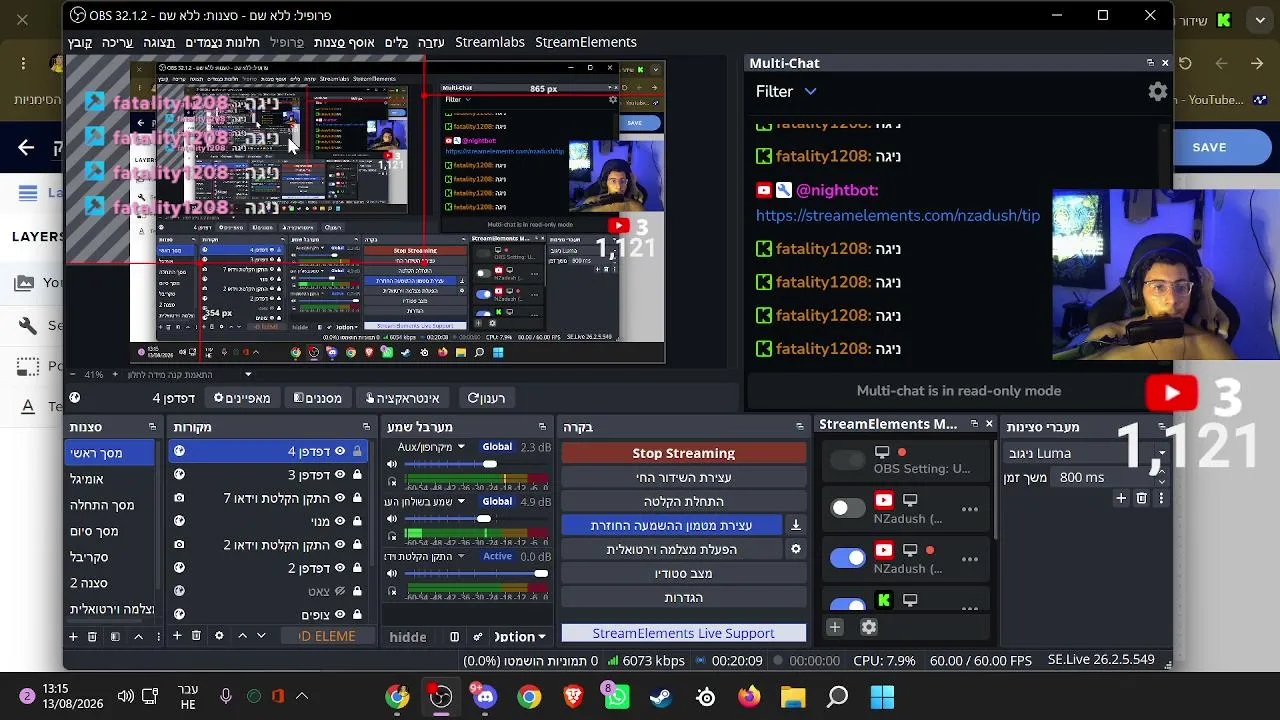This screenshot has height=720, width=1280.
Task: Open Discord from the taskbar
Action: [x=485, y=697]
